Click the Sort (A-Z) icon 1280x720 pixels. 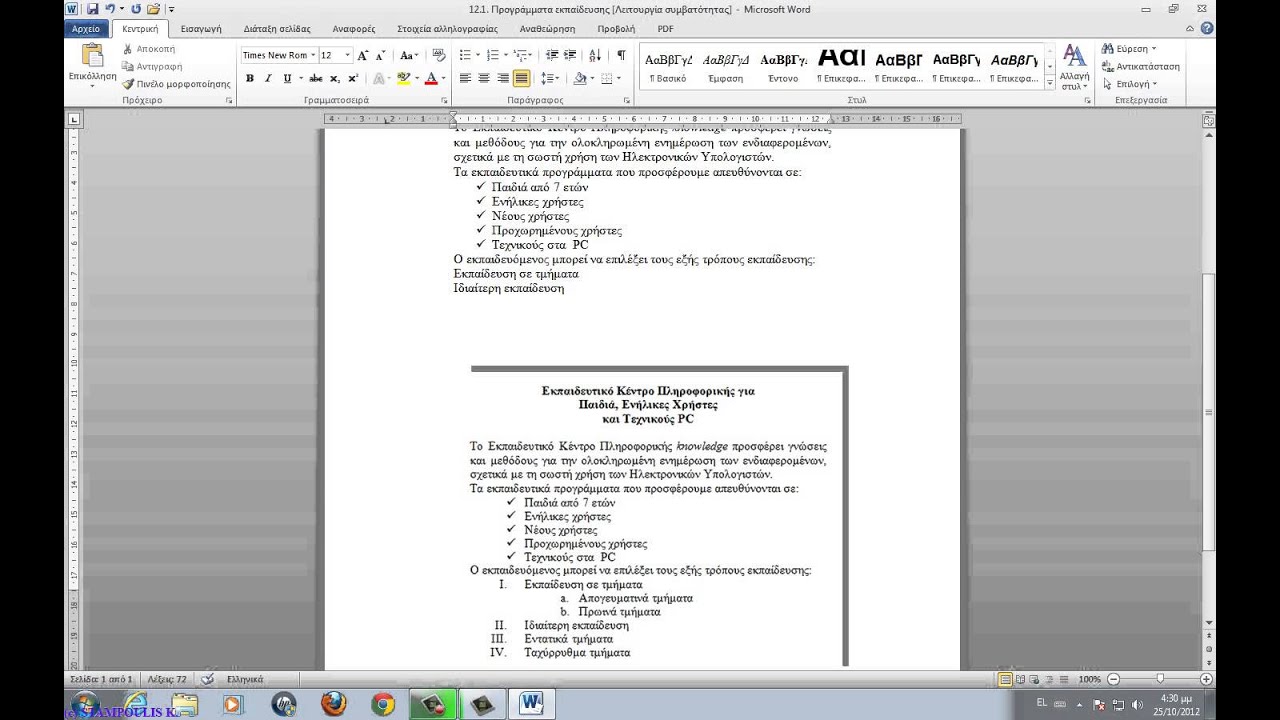[x=596, y=55]
